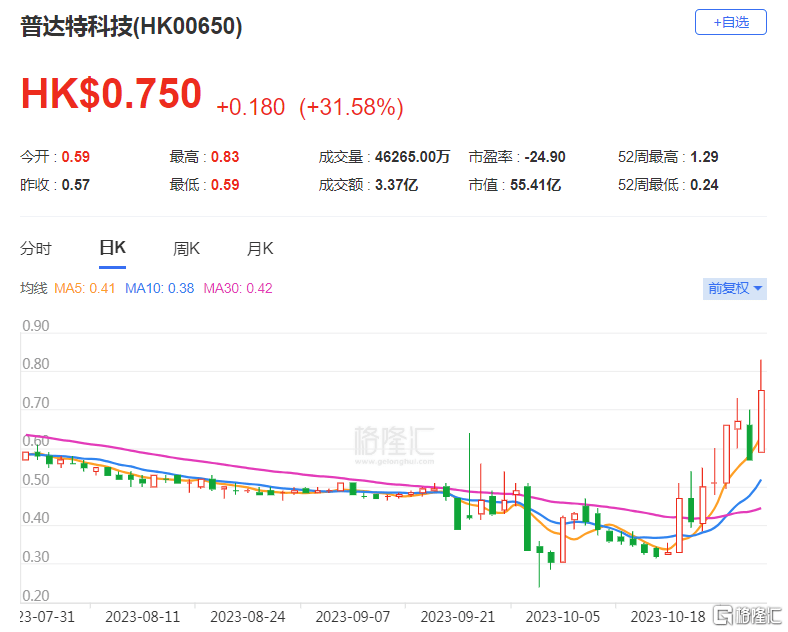
Task: Switch to 分时 chart tab
Action: (36, 248)
